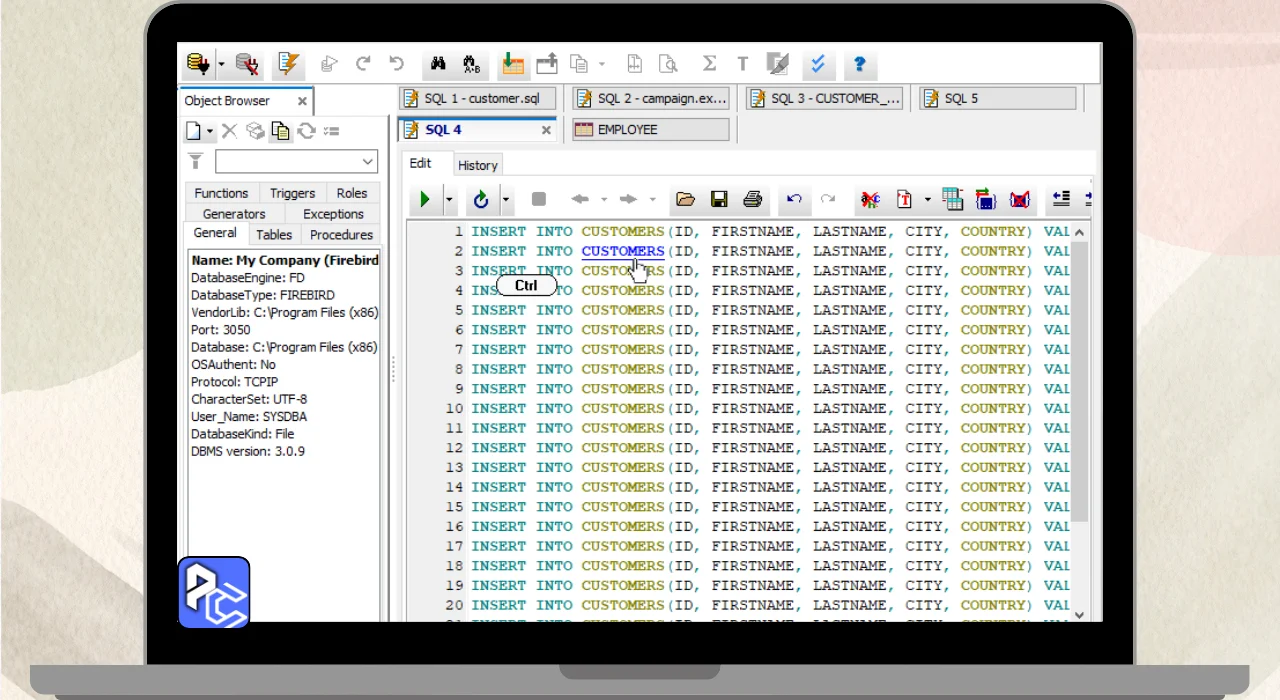Screen dimensions: 1280x700
Task: Click the editor Undo arrow icon
Action: (x=794, y=200)
